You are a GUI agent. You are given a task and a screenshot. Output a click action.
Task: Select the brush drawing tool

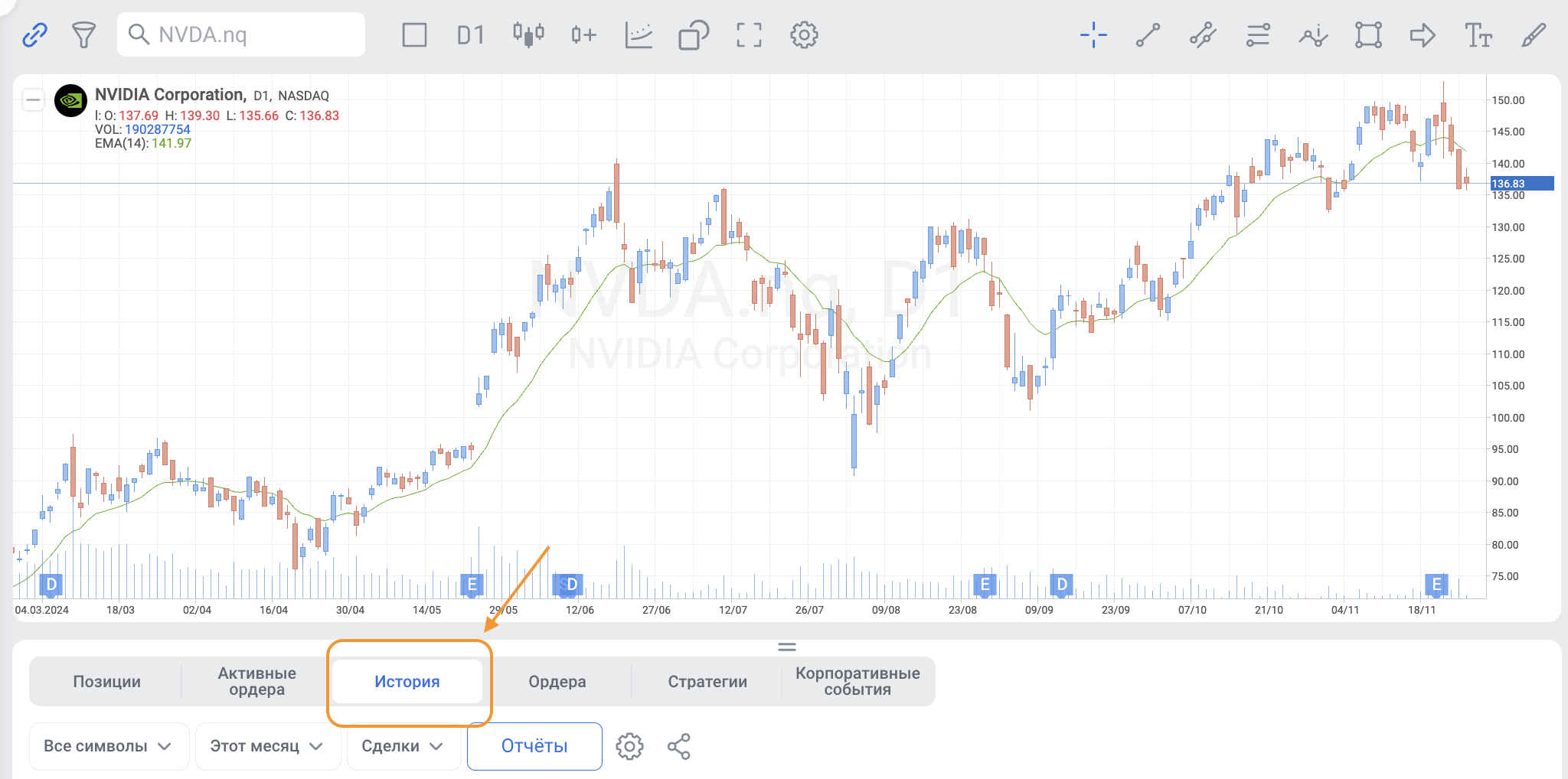[x=1534, y=35]
